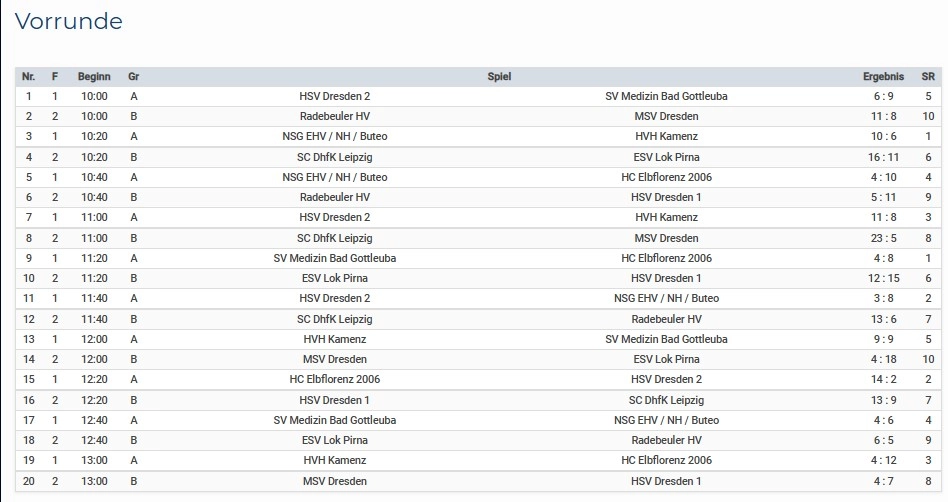The width and height of the screenshot is (948, 502).
Task: Click result 9 : 9
Action: pyautogui.click(x=883, y=339)
